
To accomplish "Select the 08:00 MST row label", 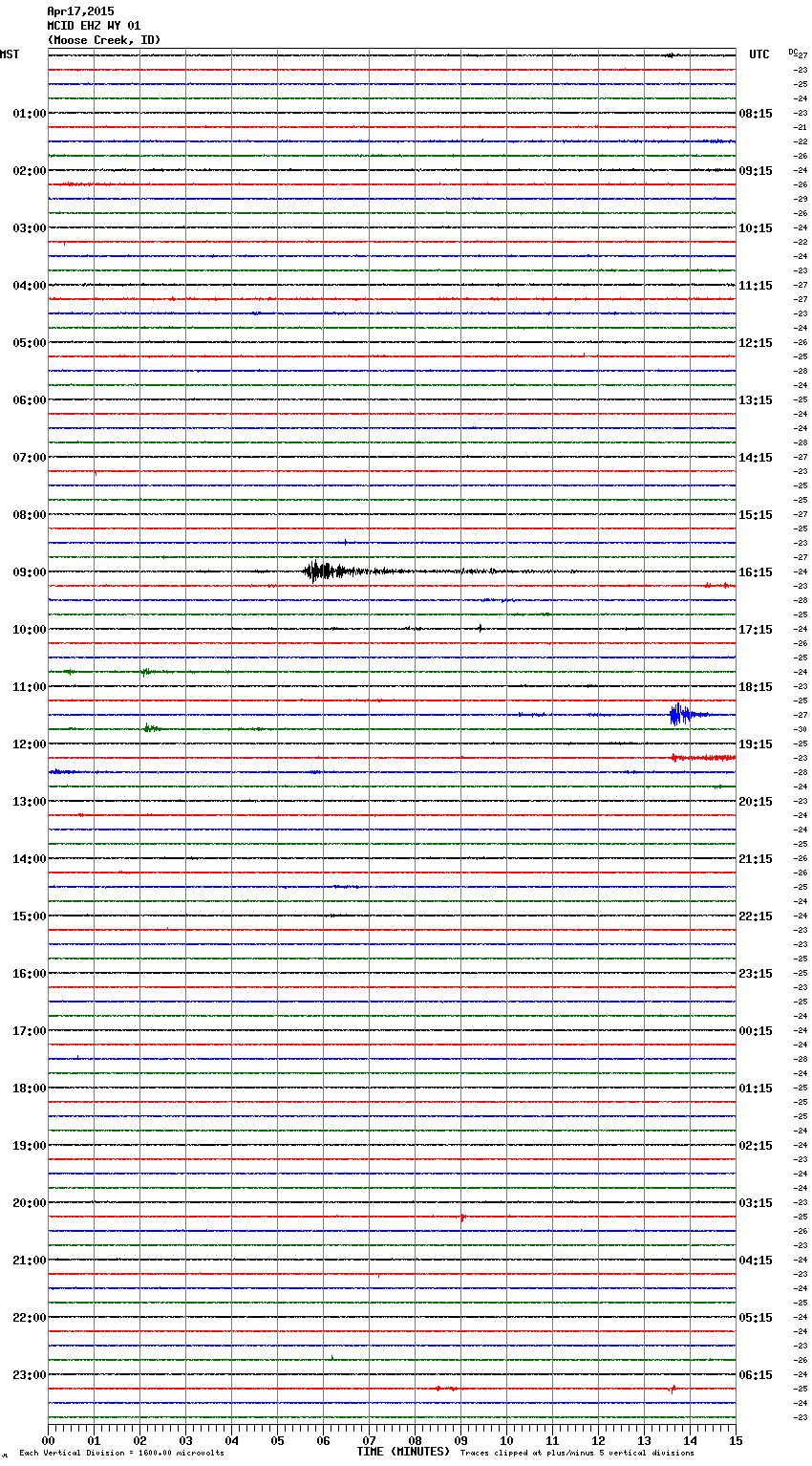I will click(30, 515).
